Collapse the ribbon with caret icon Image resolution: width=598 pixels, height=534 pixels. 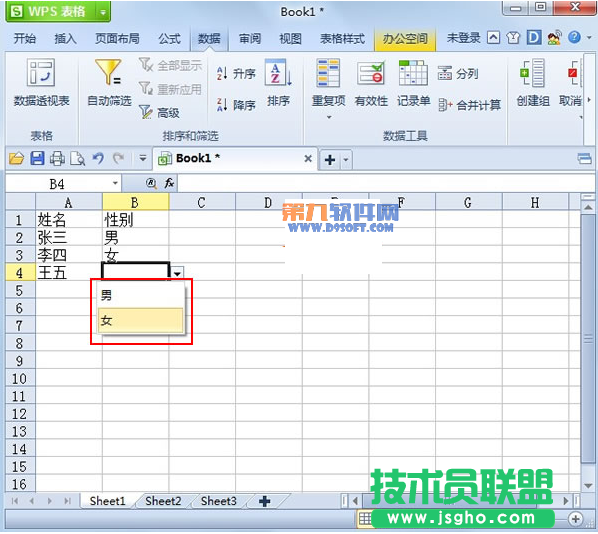(x=493, y=37)
